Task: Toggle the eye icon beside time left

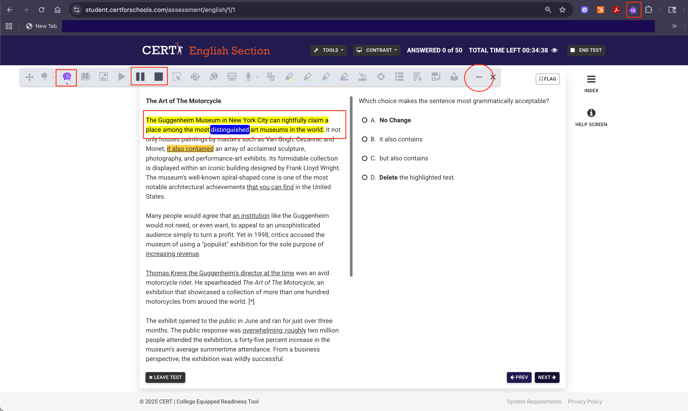Action: coord(555,50)
